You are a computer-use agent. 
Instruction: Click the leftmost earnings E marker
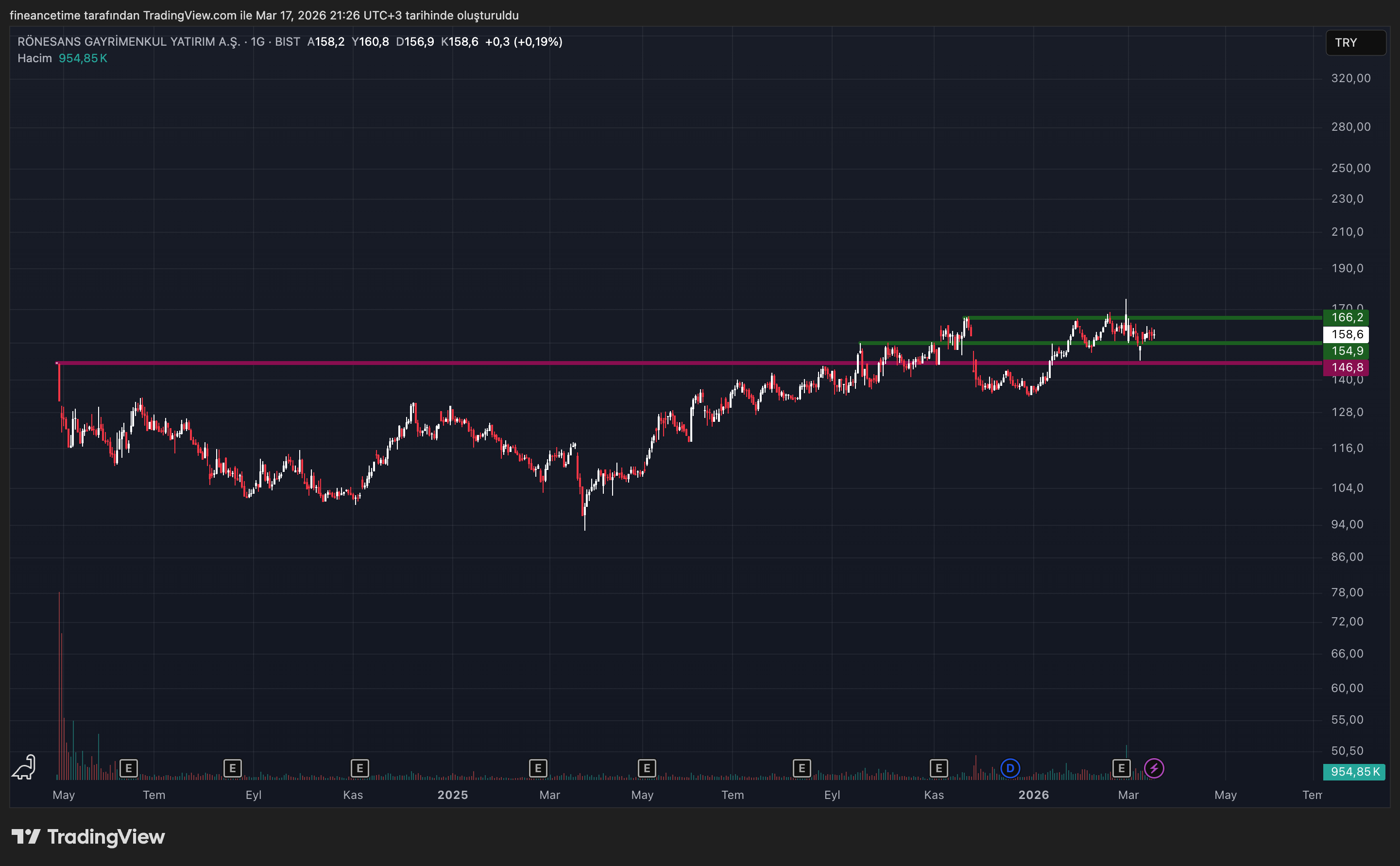tap(128, 768)
